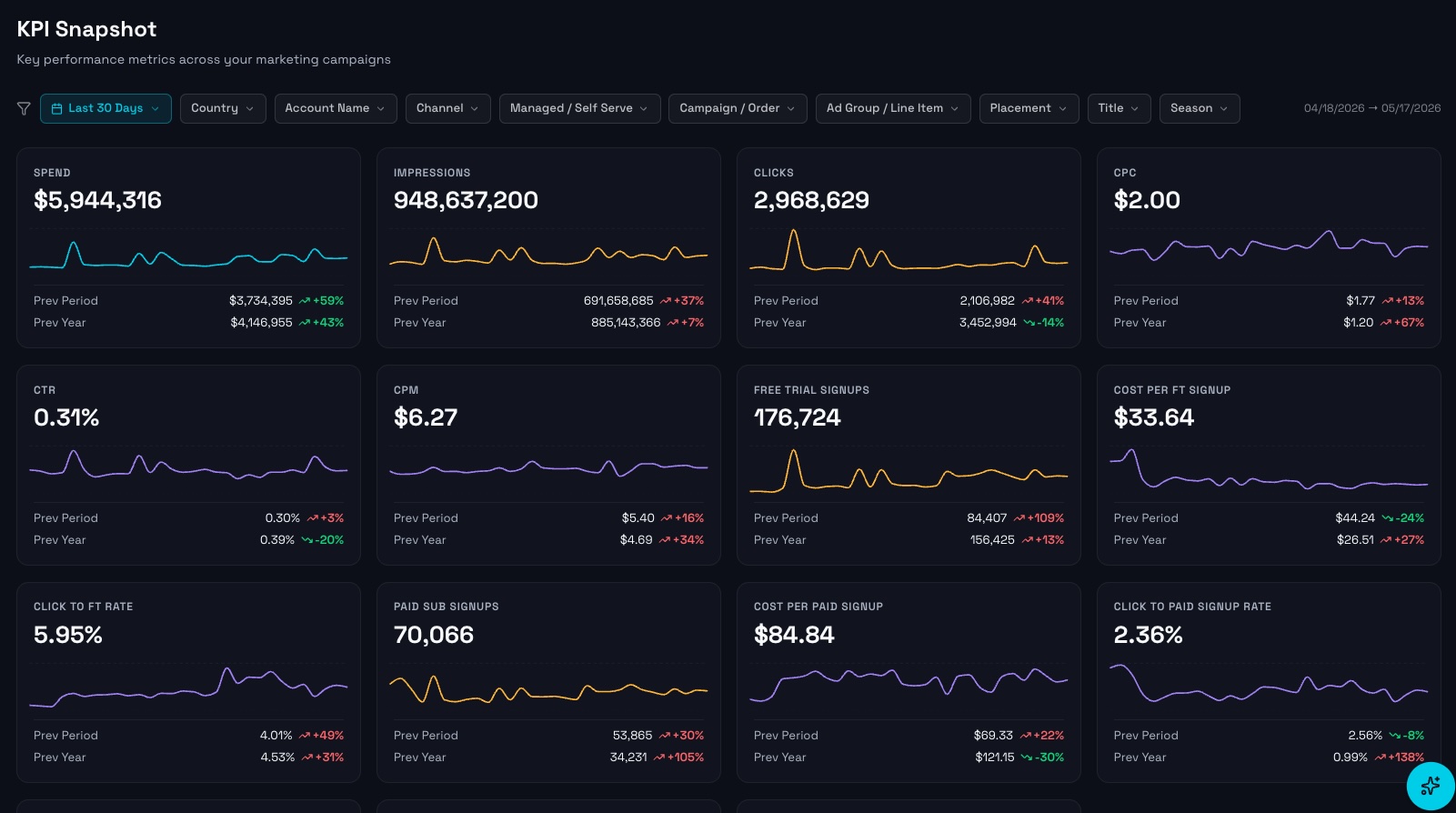
Task: Click the $84.84 cost per paid signup
Action: [794, 635]
